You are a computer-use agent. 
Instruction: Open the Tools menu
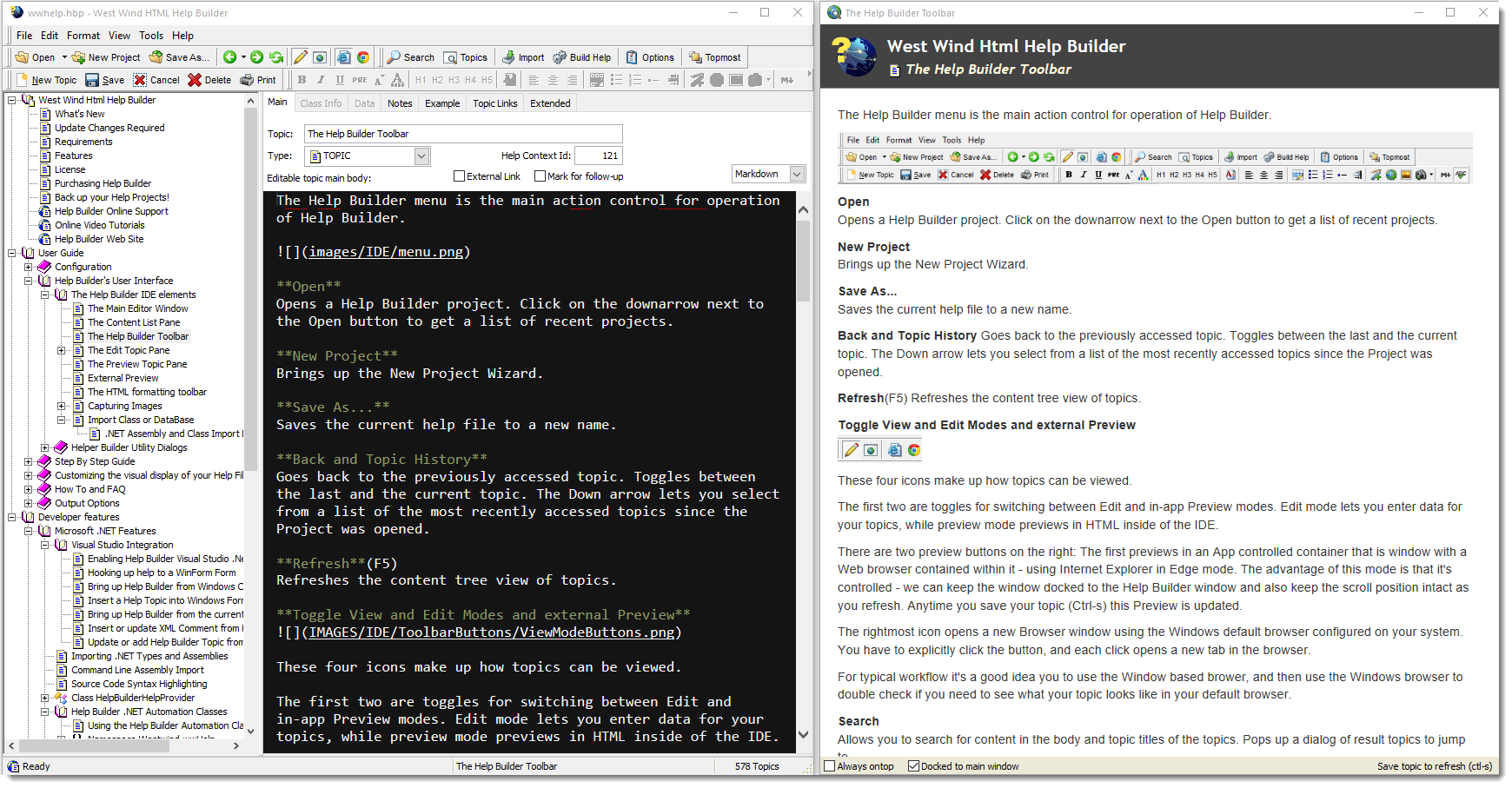point(151,36)
